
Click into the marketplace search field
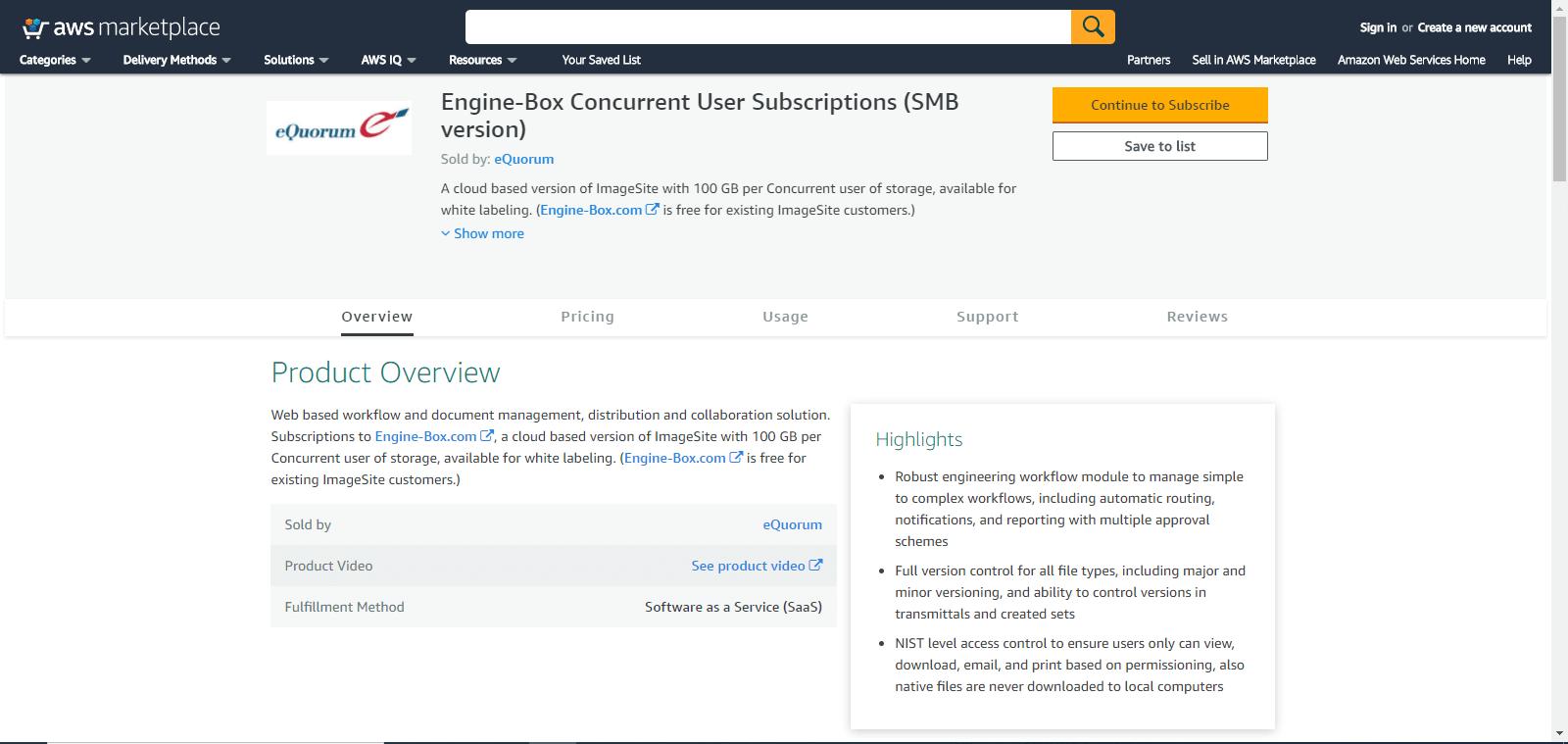768,26
